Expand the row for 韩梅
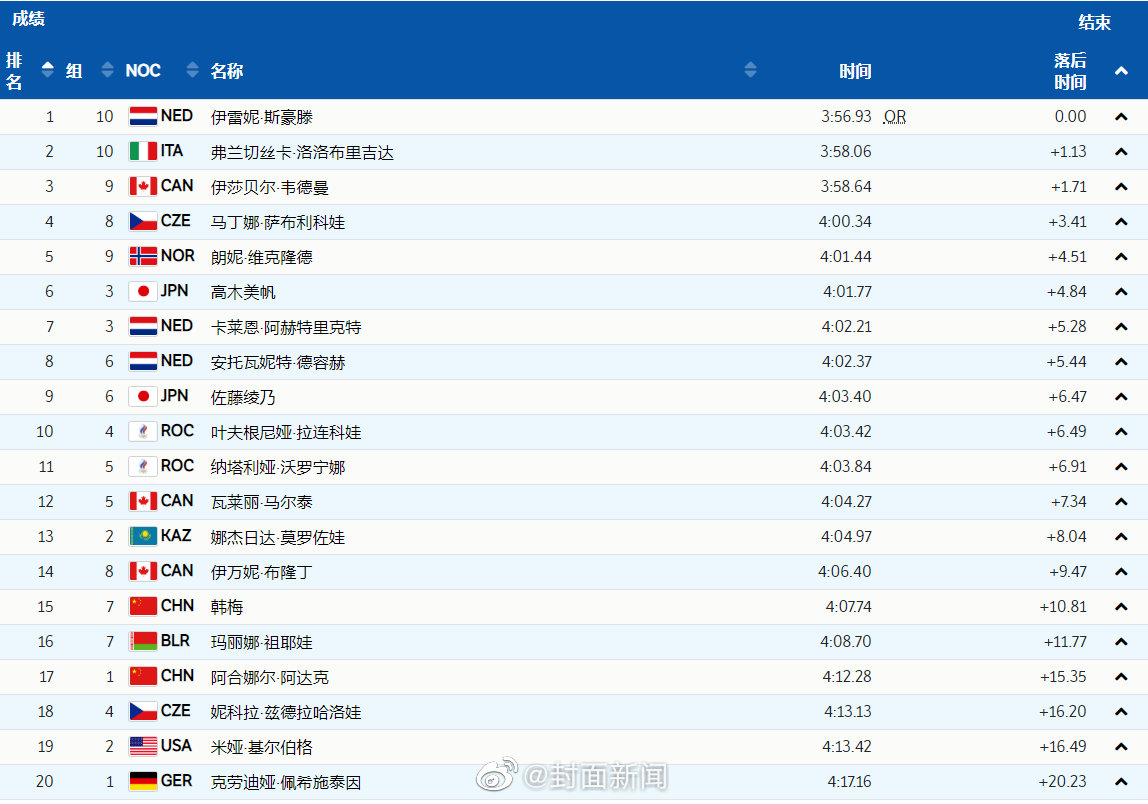Viewport: 1148px width, 804px height. [x=1121, y=607]
